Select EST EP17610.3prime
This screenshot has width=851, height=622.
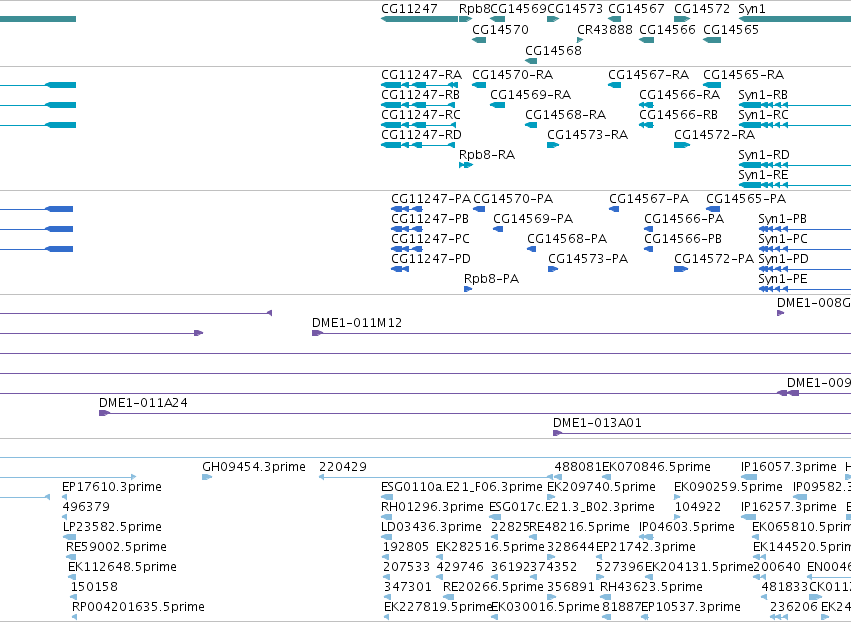tap(112, 487)
